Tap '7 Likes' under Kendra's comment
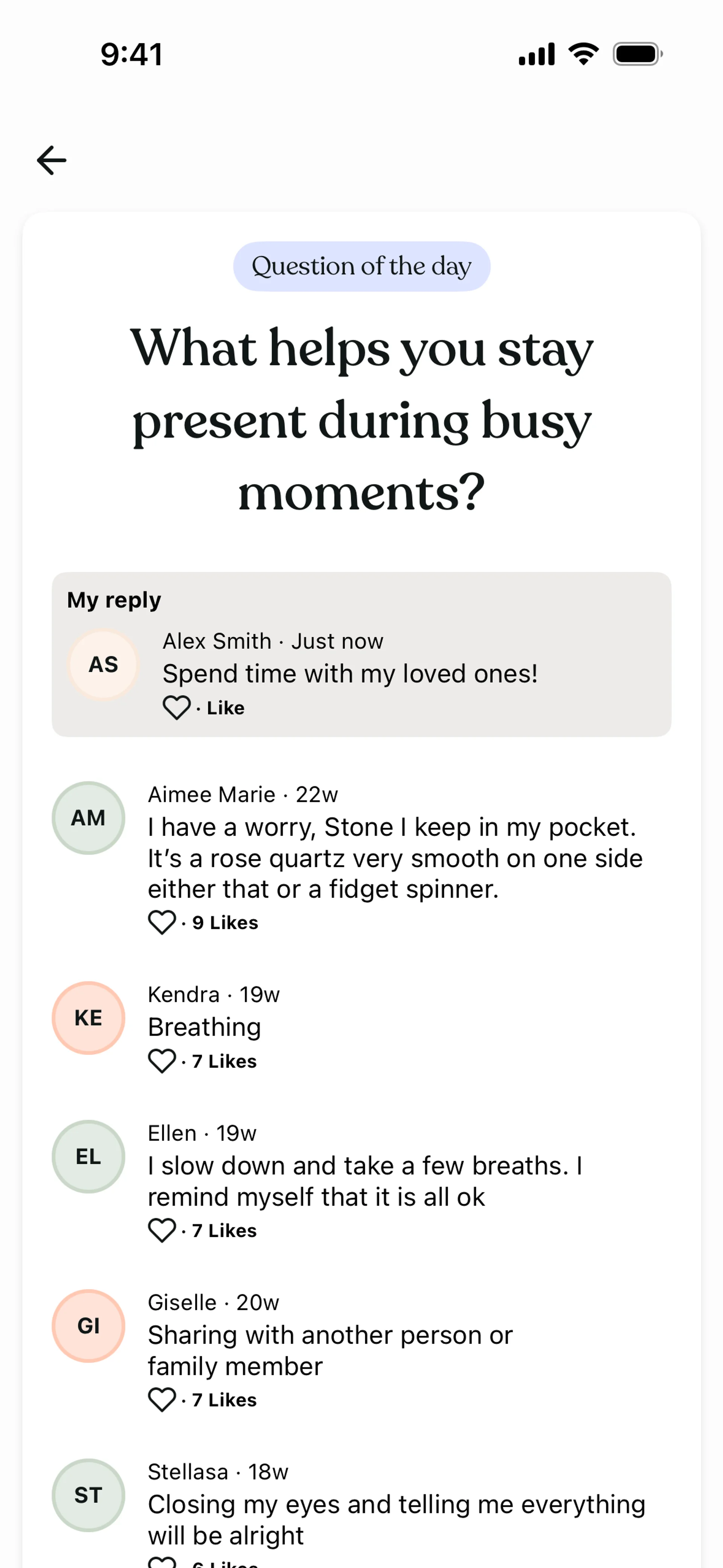 (224, 1062)
